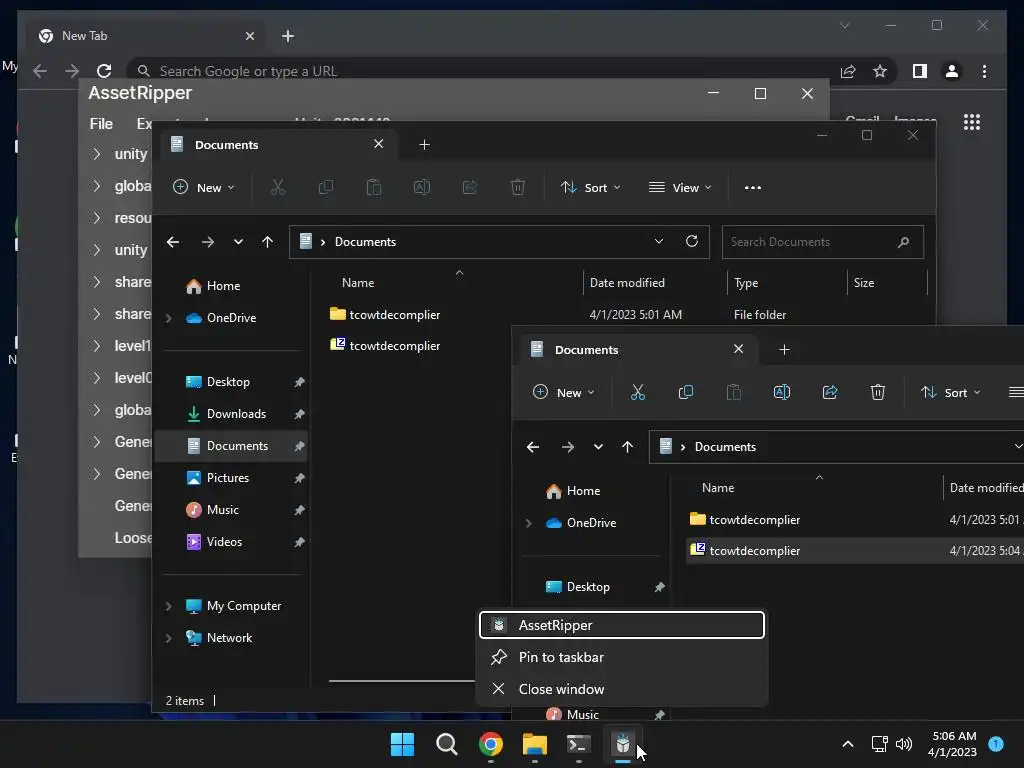This screenshot has height=768, width=1024.
Task: Switch to the New Tab tab in Chrome
Action: [x=146, y=36]
